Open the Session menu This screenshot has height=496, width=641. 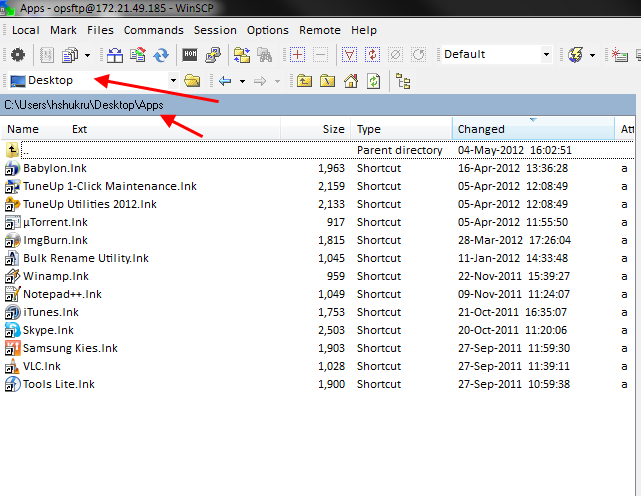click(x=215, y=30)
